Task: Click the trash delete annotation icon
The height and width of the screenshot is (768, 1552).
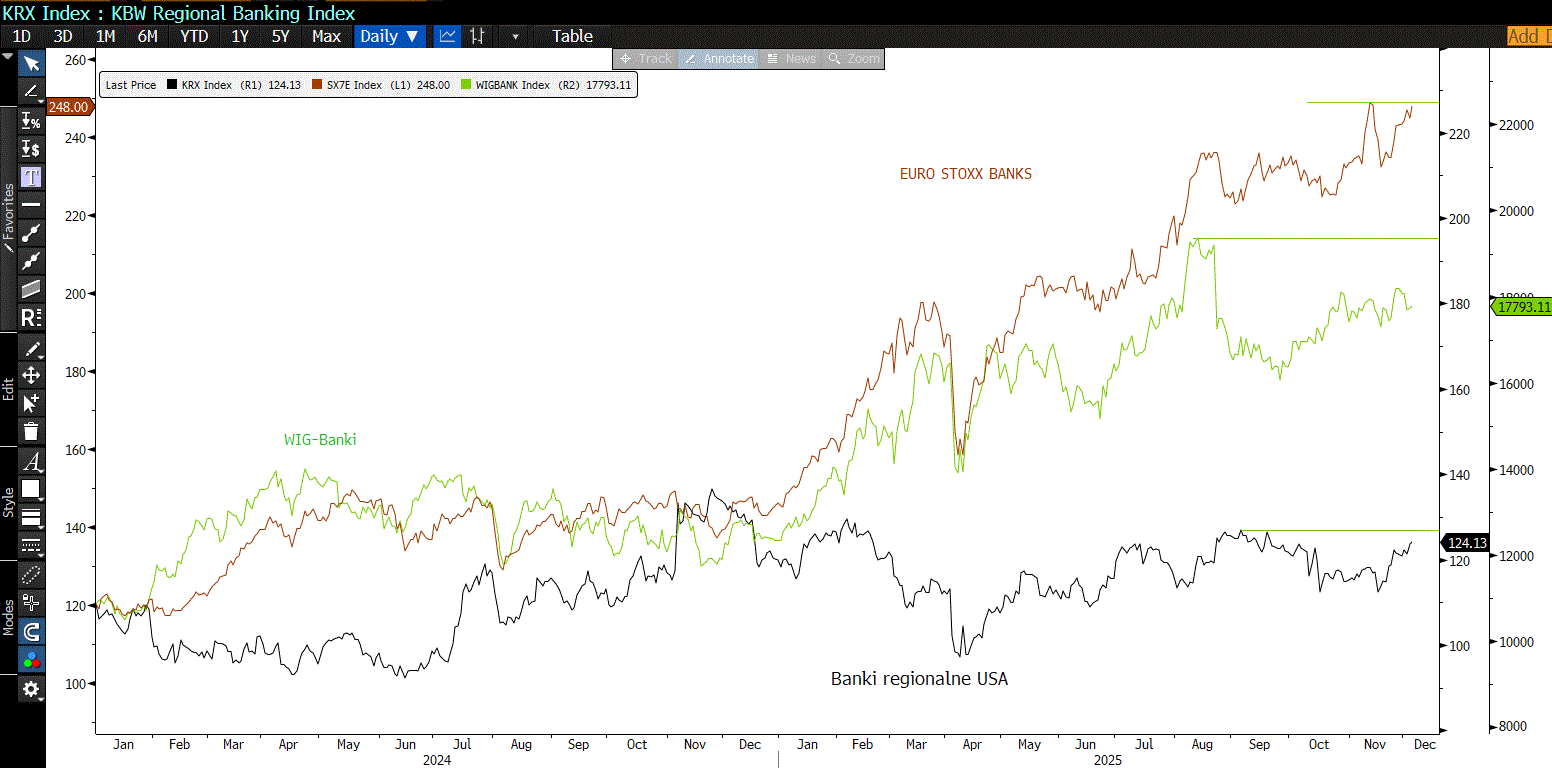Action: pyautogui.click(x=31, y=431)
